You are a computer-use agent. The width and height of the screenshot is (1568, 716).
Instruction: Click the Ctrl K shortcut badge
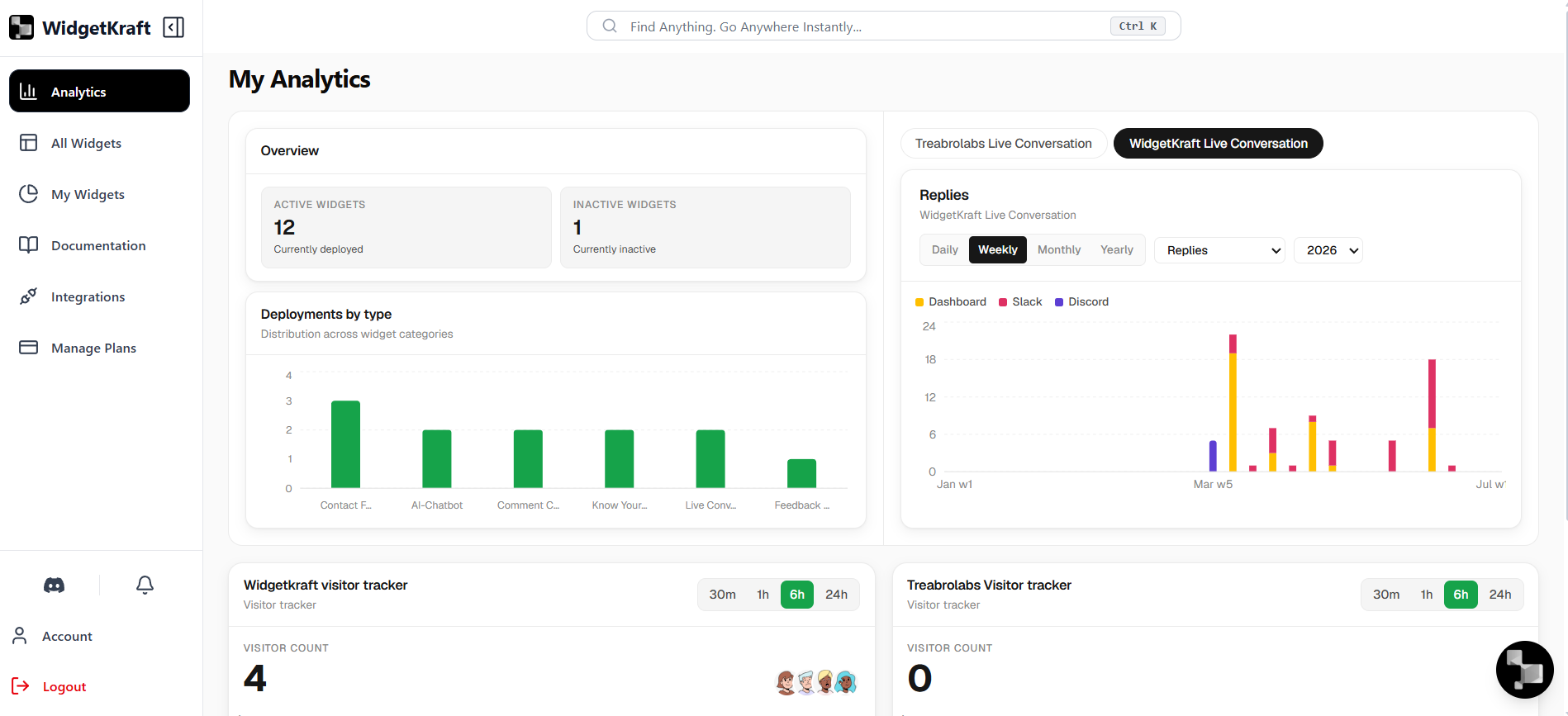pos(1138,26)
